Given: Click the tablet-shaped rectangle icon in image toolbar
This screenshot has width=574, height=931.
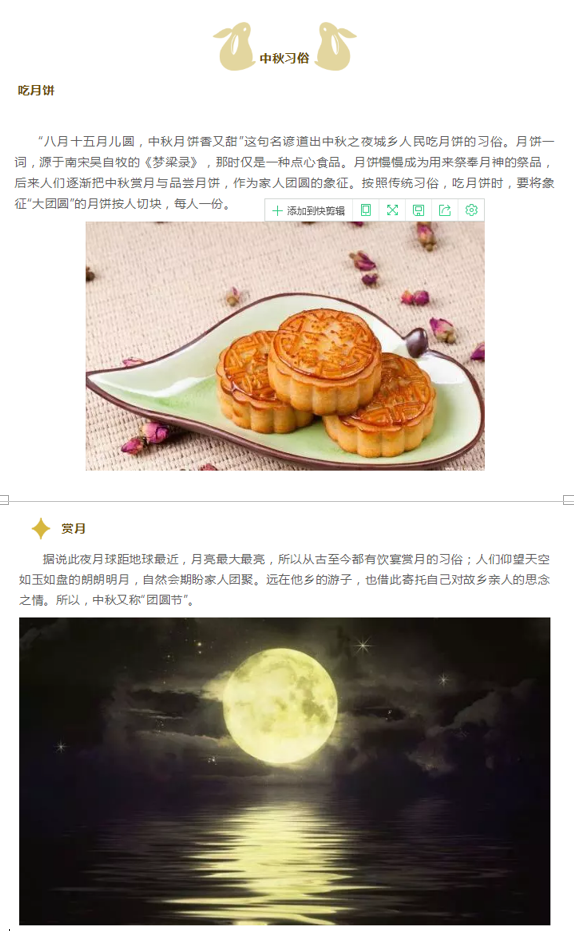Looking at the screenshot, I should [x=366, y=210].
